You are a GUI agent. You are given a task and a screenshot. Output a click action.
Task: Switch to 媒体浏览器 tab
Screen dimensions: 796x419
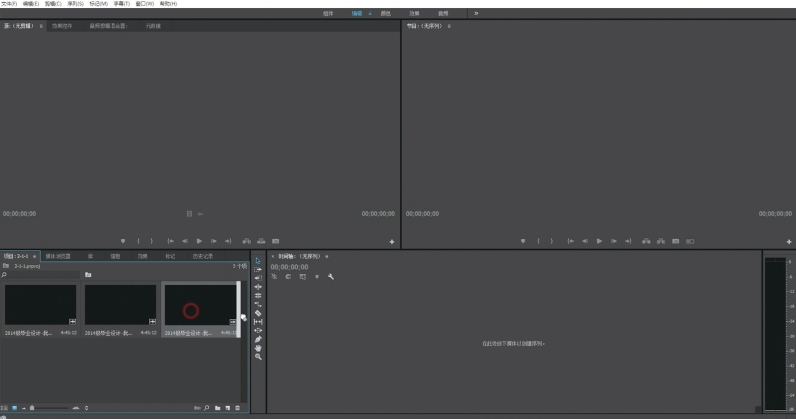click(58, 256)
